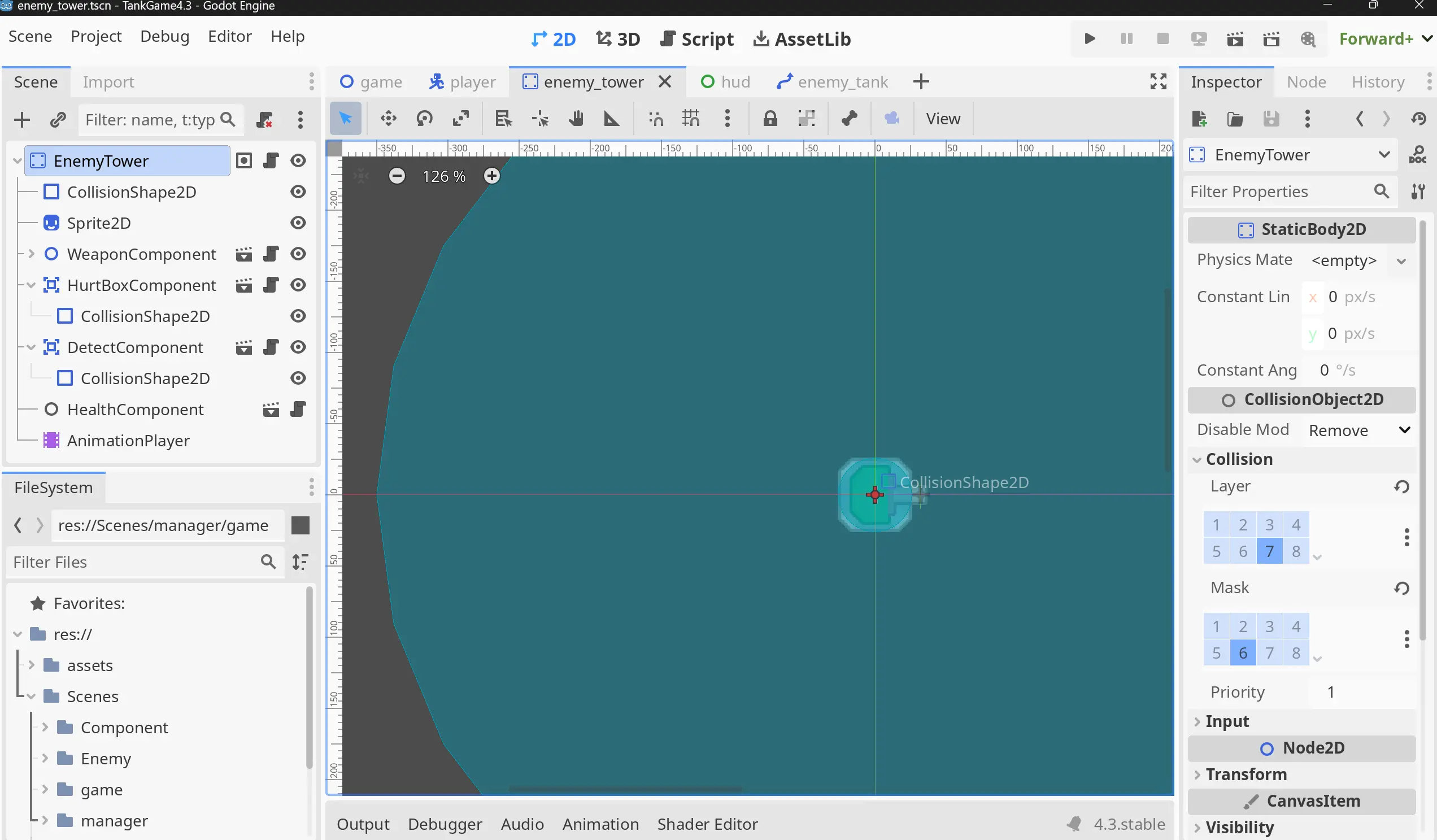Run the current scene
This screenshot has width=1437, height=840.
[1235, 39]
